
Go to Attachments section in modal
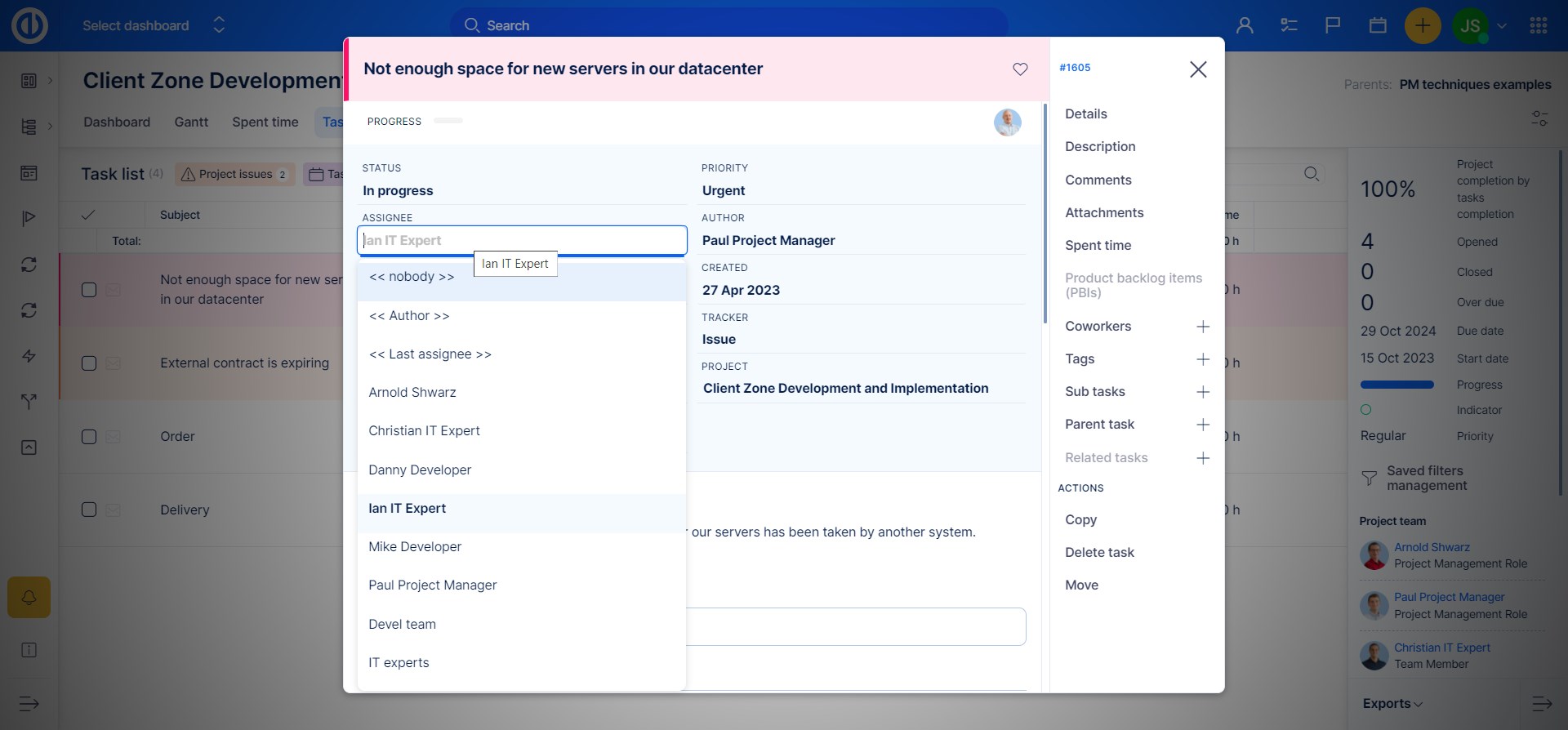coord(1104,213)
